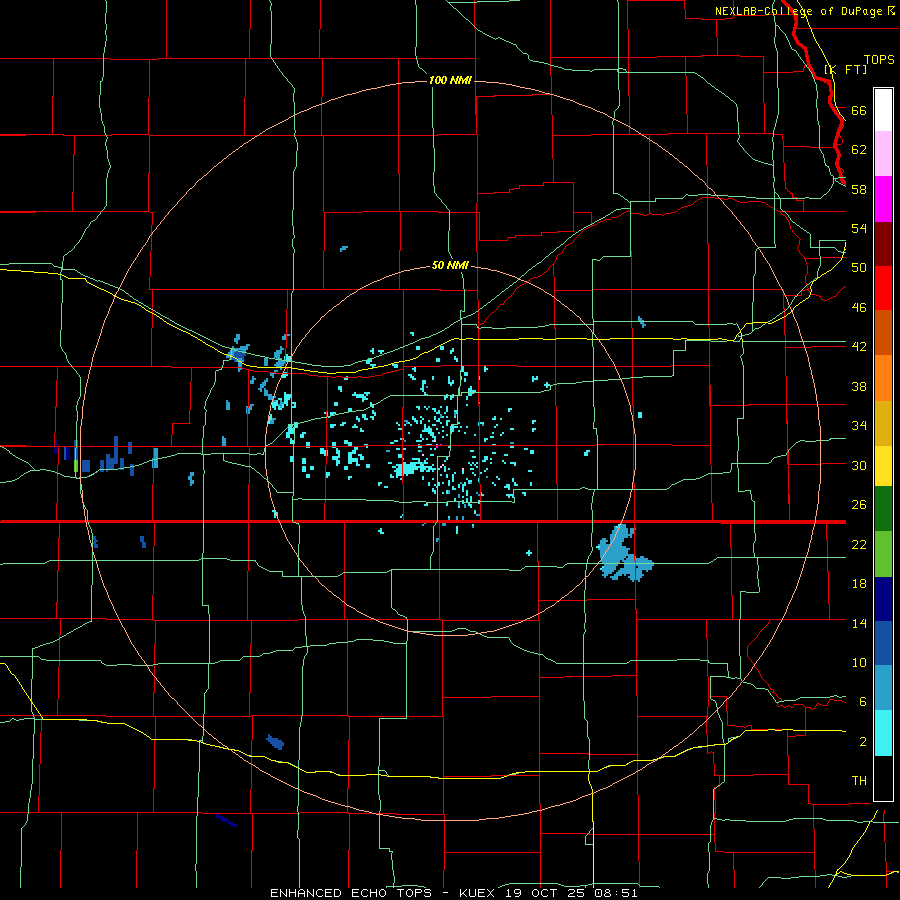The width and height of the screenshot is (900, 900).
Task: Click the TH label on the scale
Action: [x=859, y=780]
